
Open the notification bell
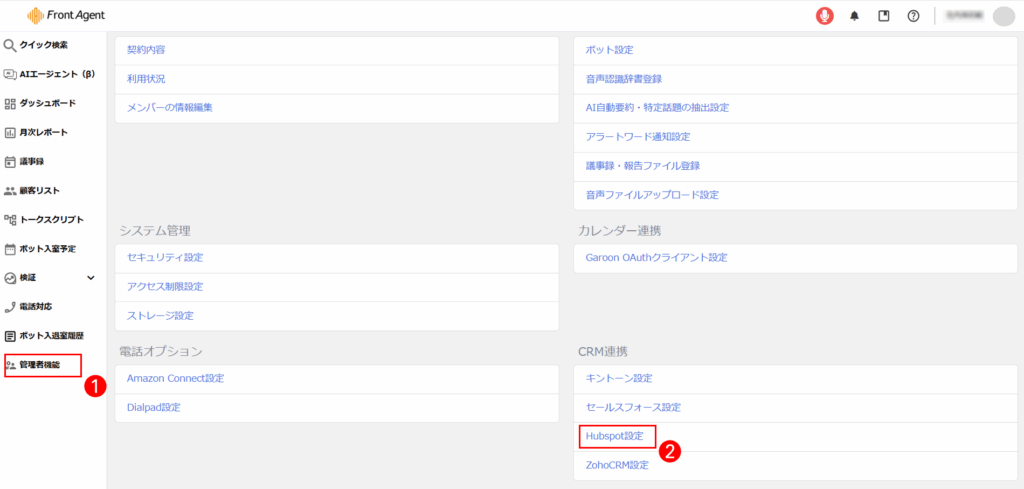click(x=854, y=16)
